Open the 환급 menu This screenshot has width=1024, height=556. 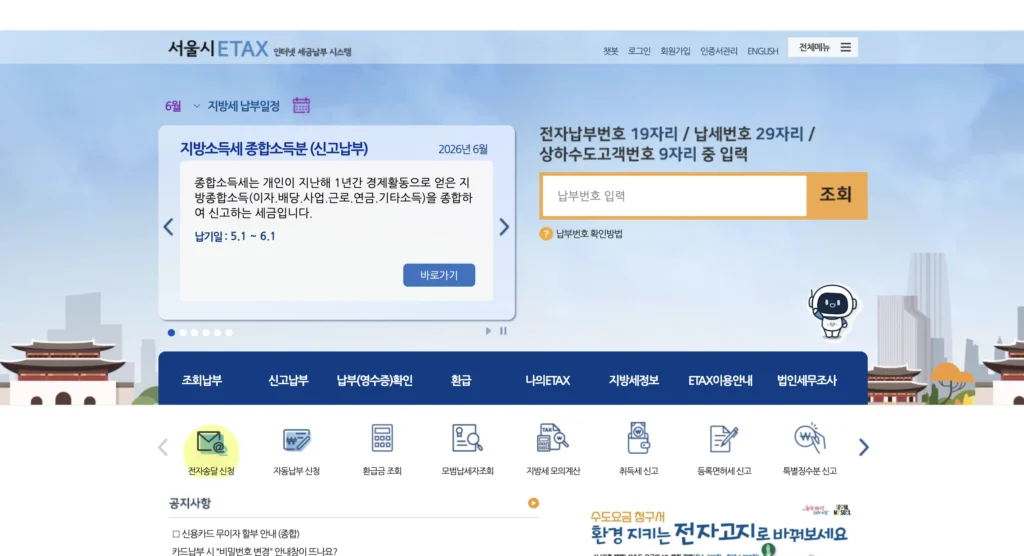tap(460, 380)
